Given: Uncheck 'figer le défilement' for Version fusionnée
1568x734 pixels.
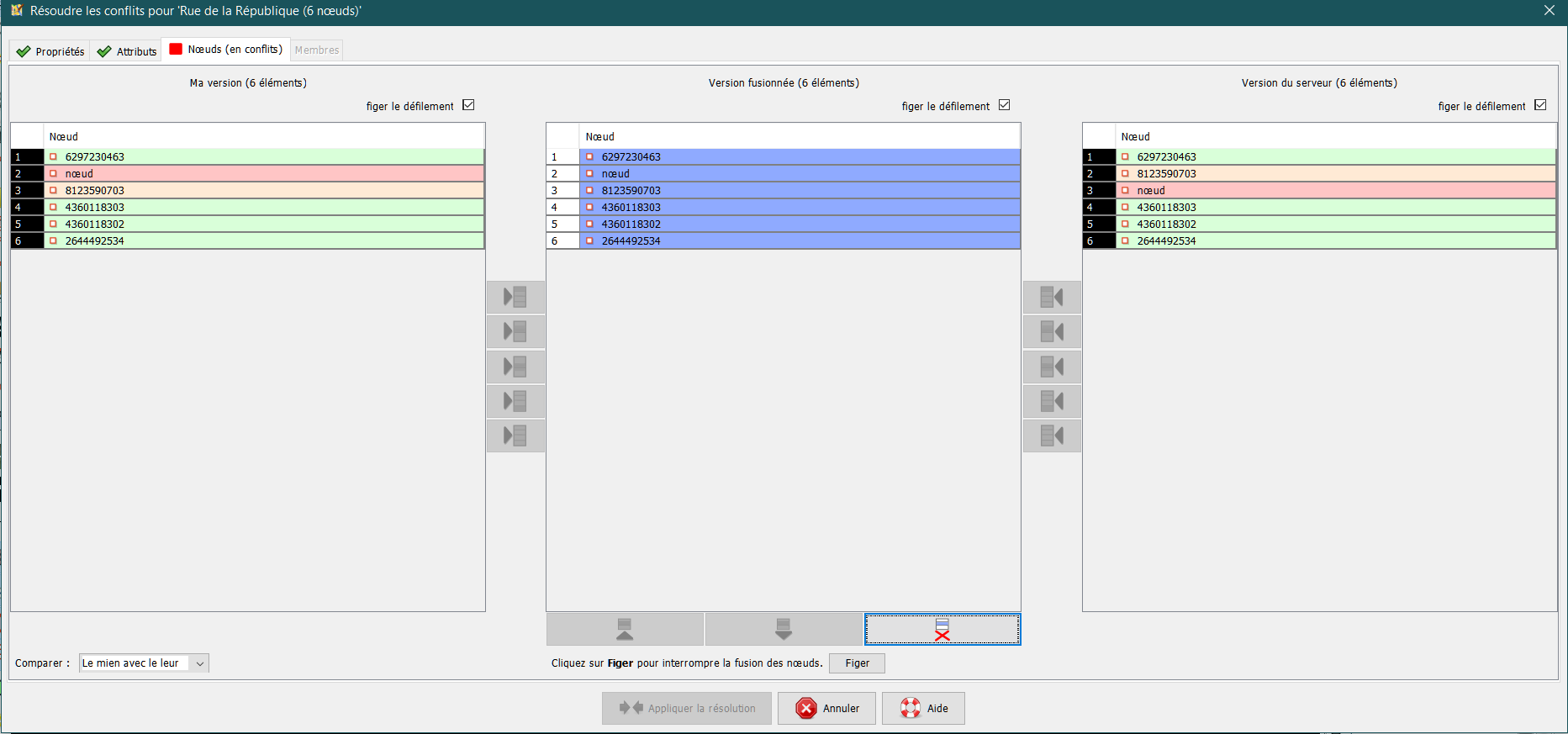Looking at the screenshot, I should tap(1004, 105).
